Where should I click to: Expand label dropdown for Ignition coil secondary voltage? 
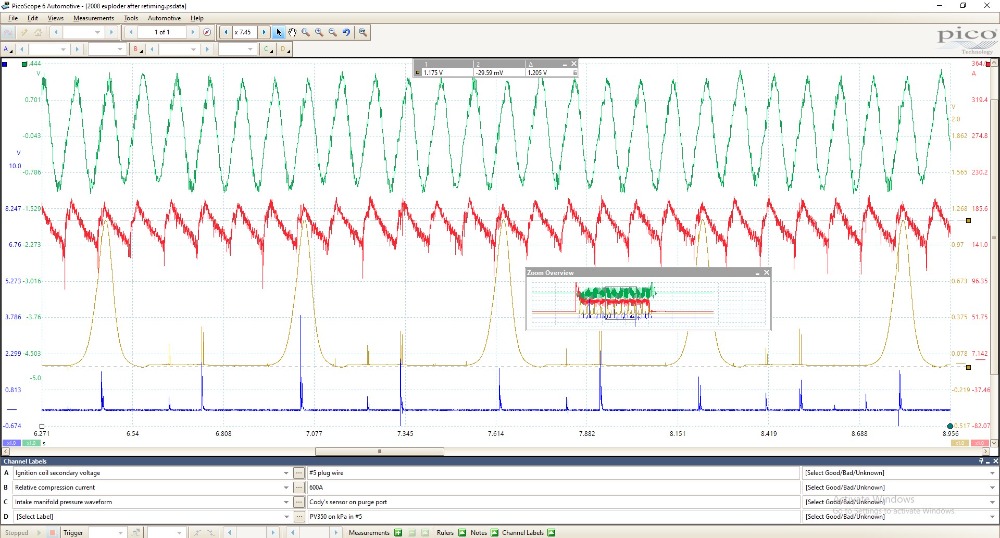[285, 472]
